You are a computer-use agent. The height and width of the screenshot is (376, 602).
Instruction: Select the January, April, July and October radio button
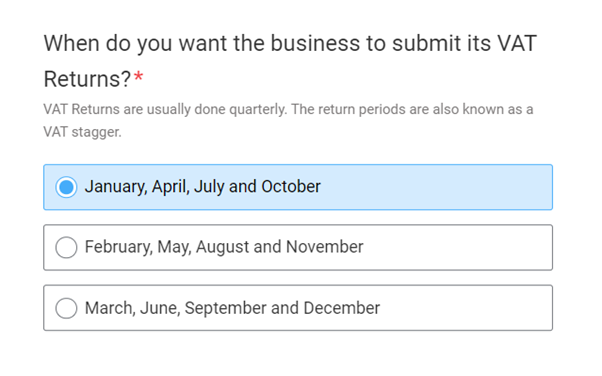[x=66, y=187]
